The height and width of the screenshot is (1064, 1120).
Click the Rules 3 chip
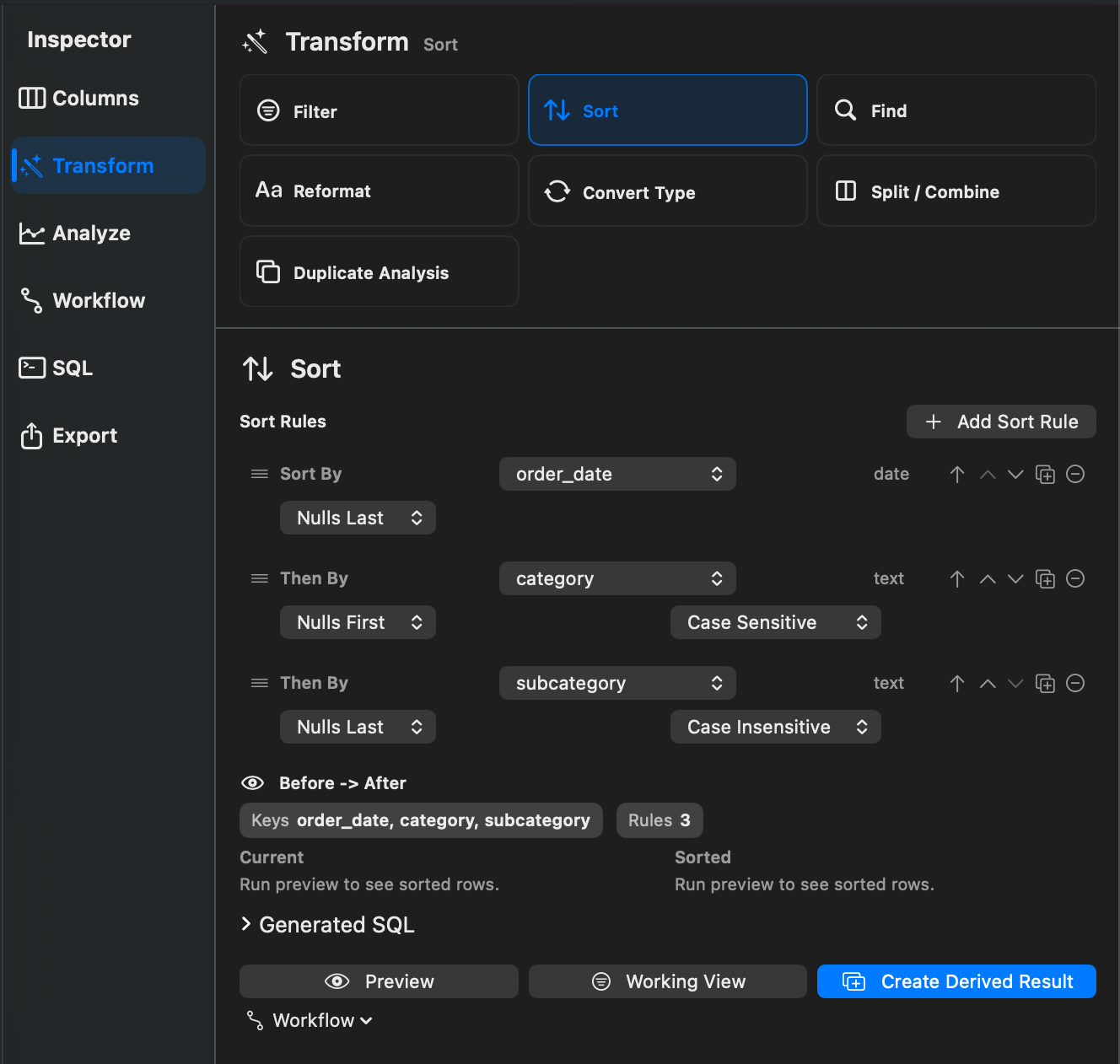pyautogui.click(x=660, y=820)
